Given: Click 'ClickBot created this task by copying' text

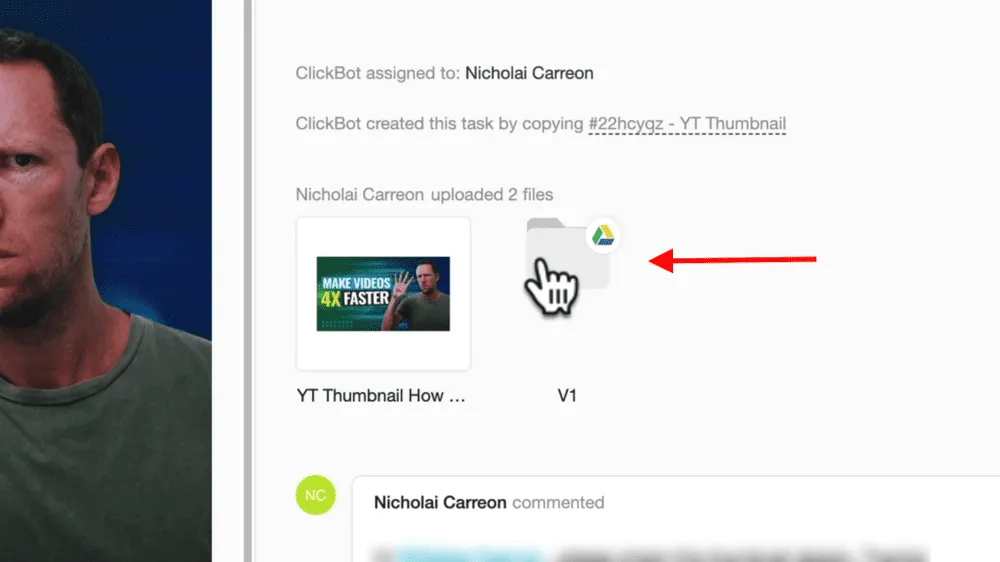Looking at the screenshot, I should click(x=439, y=124).
